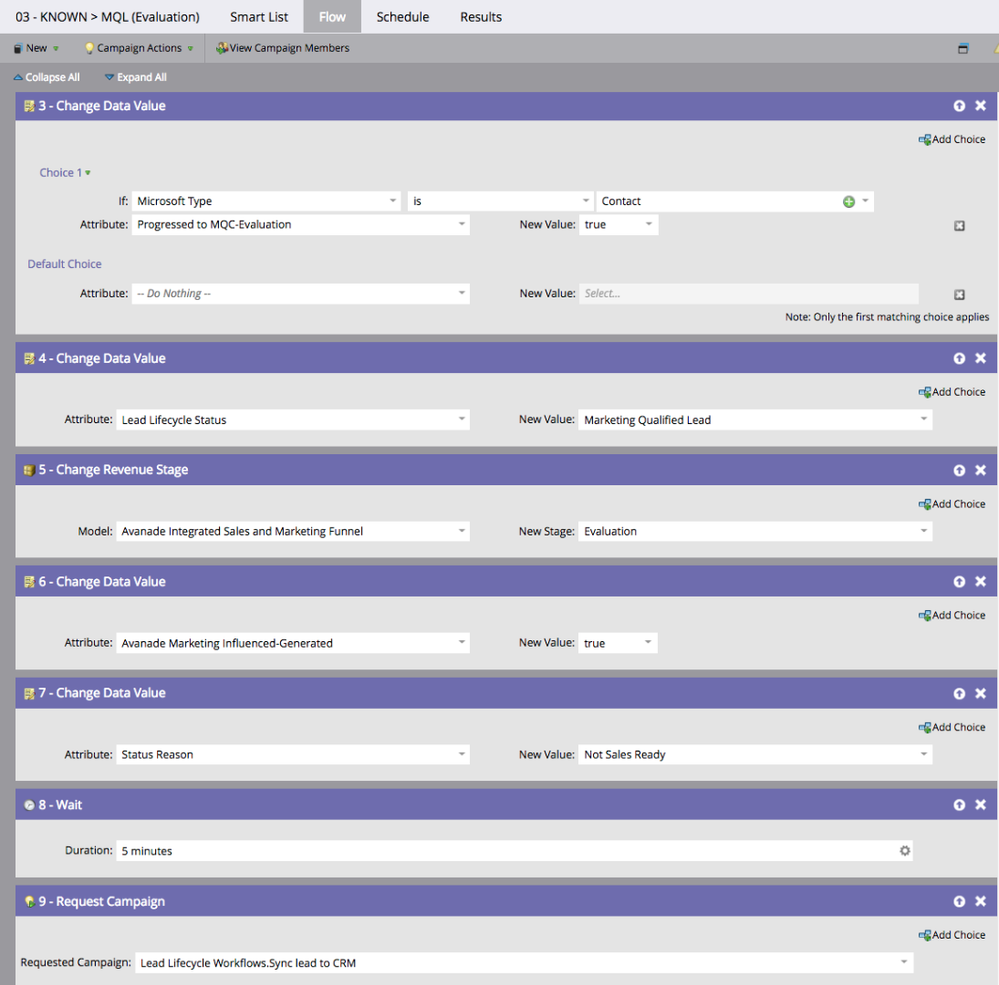Remove Default Choice using its X icon
This screenshot has width=999, height=985.
click(x=959, y=295)
